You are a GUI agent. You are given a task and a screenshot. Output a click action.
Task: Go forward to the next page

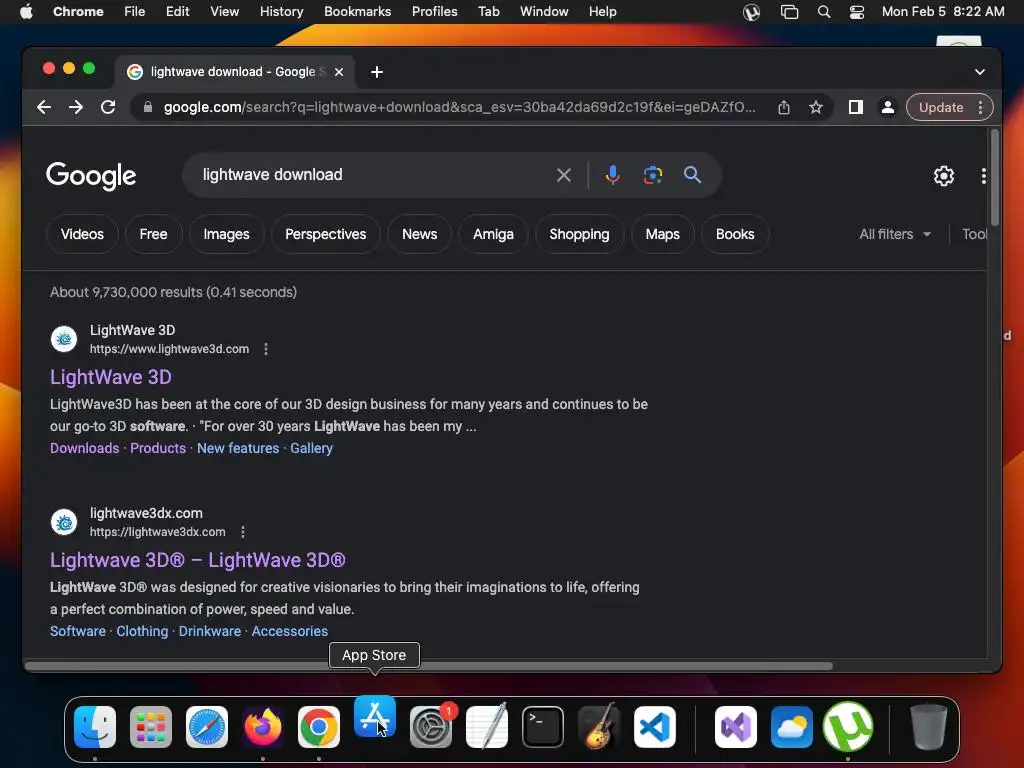pyautogui.click(x=76, y=107)
